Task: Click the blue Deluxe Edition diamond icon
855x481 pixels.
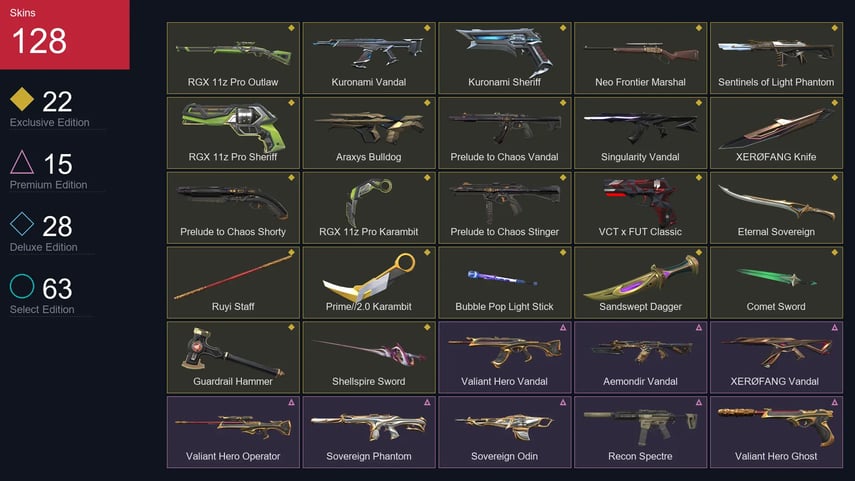Action: 22,224
